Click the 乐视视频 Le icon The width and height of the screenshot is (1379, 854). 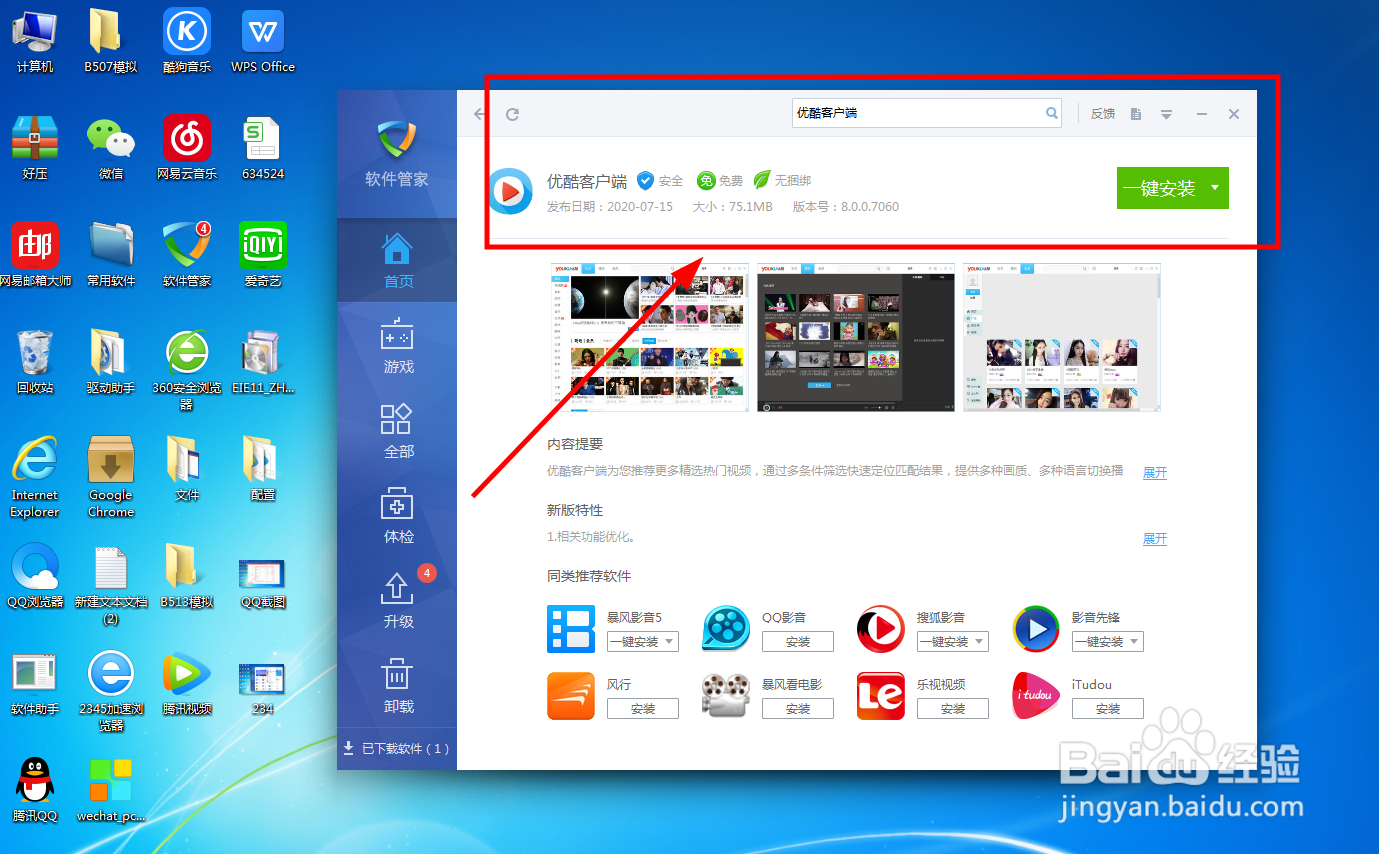click(x=881, y=696)
